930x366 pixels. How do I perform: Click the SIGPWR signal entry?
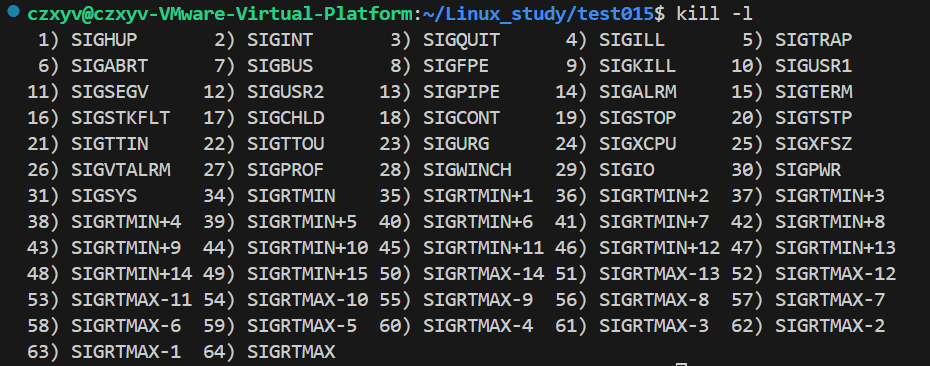[808, 170]
